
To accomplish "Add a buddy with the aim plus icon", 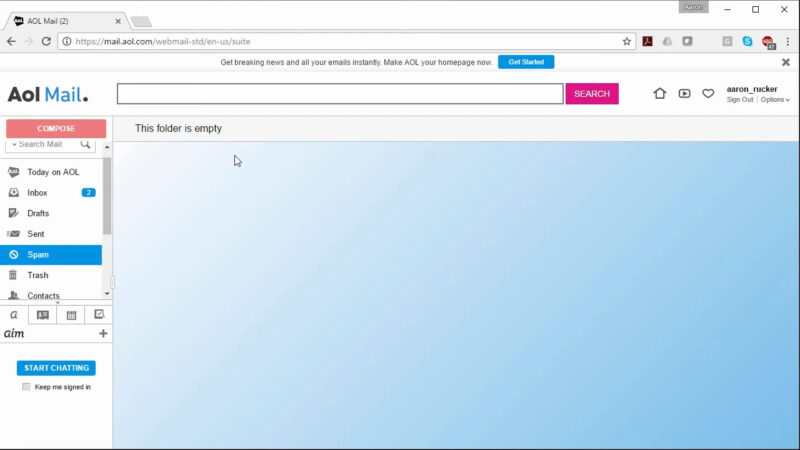I will 103,334.
